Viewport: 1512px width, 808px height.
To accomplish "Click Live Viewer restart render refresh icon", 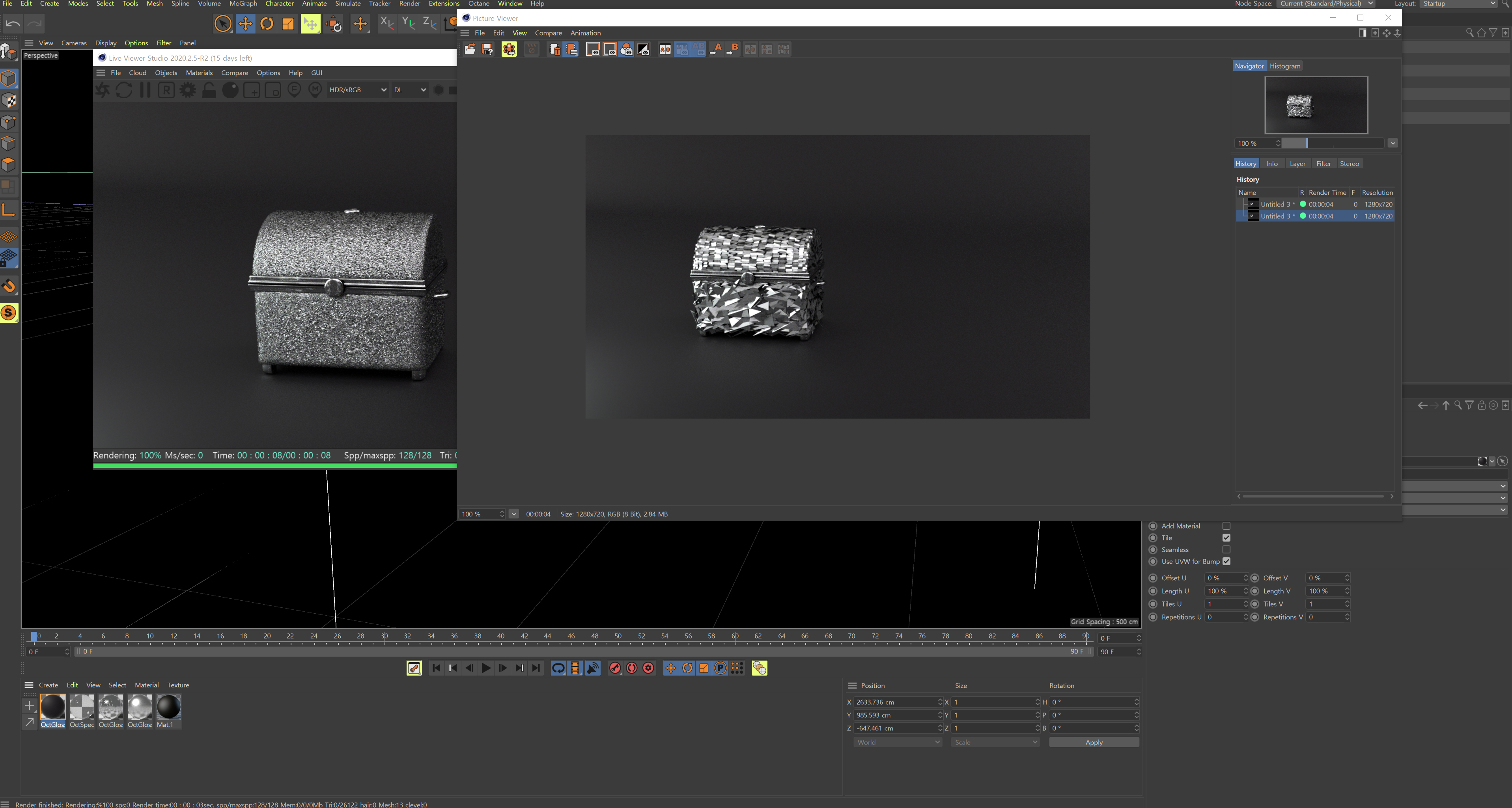I will point(124,90).
